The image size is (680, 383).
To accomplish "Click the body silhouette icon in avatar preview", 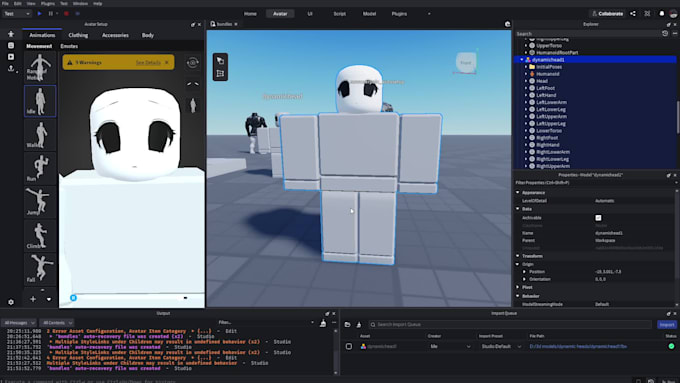I will click(x=193, y=105).
